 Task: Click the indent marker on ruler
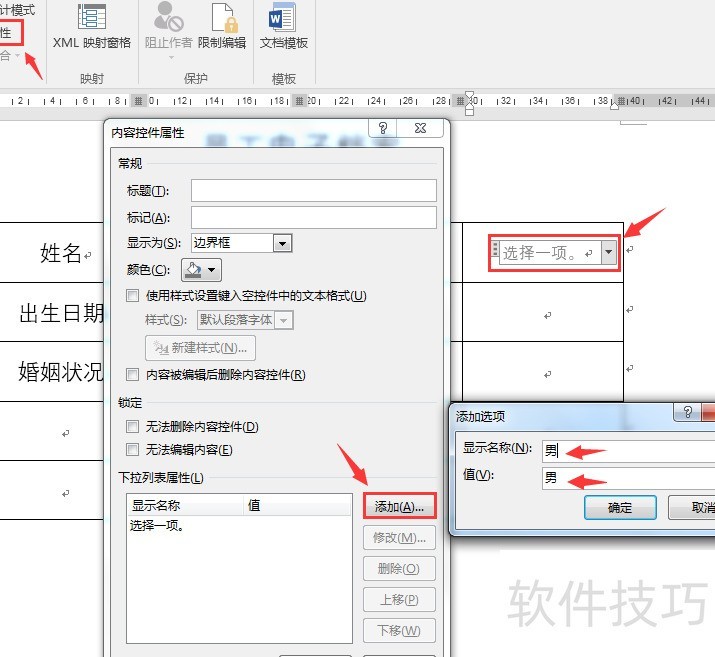pos(469,103)
